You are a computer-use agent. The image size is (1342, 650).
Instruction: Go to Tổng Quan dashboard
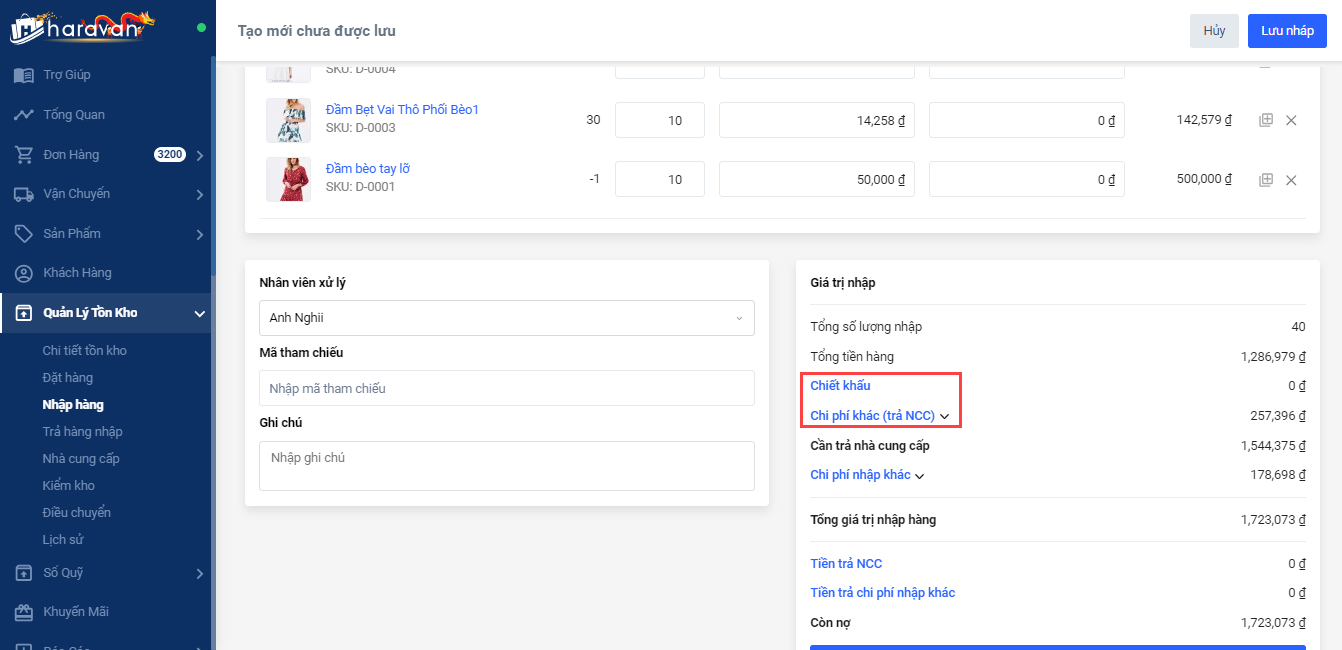pos(73,115)
